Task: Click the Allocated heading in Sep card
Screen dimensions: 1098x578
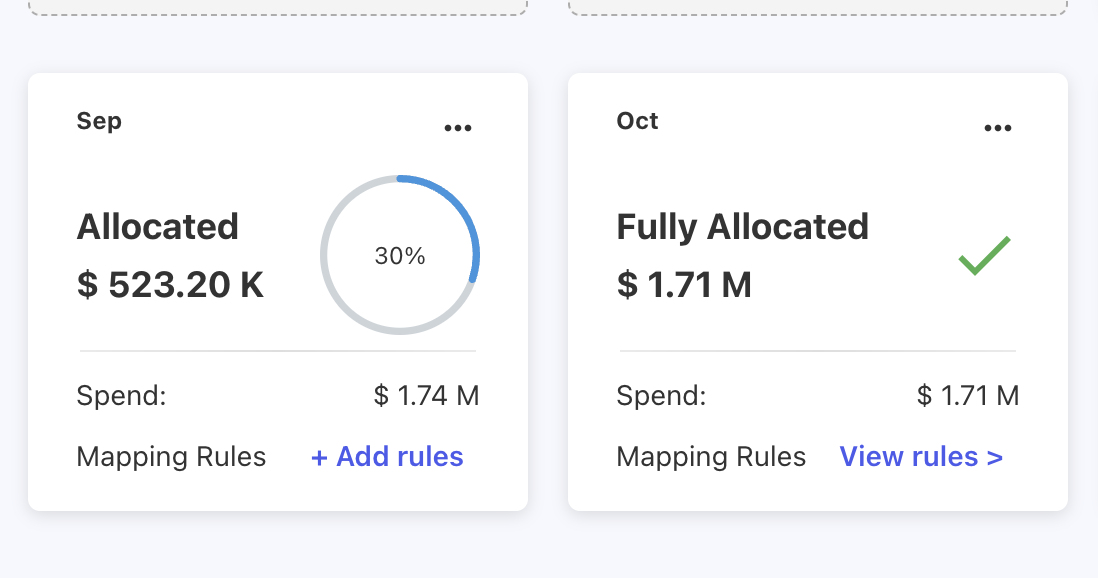Action: 158,227
